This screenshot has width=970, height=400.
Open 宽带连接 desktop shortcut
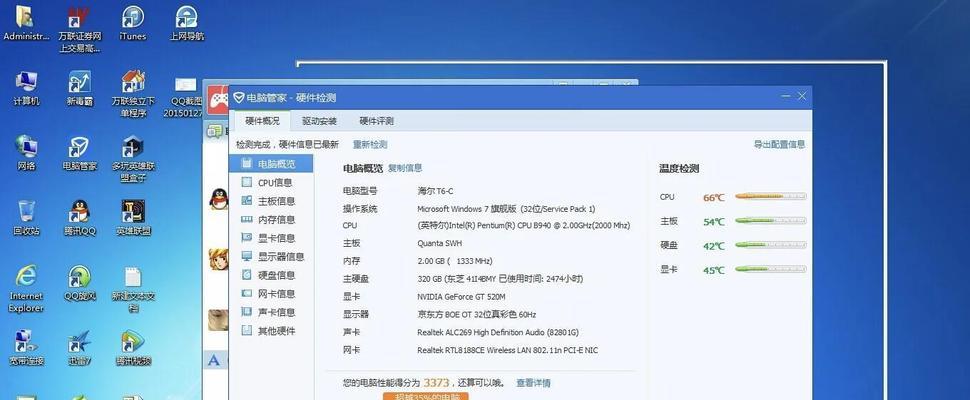[x=26, y=347]
